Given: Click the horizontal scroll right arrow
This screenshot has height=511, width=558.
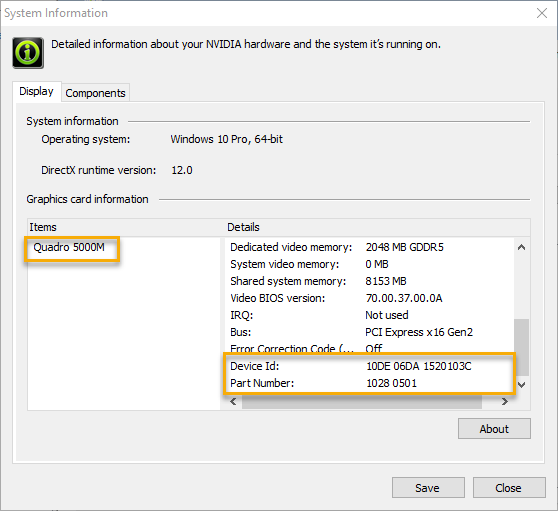Looking at the screenshot, I should coord(504,402).
